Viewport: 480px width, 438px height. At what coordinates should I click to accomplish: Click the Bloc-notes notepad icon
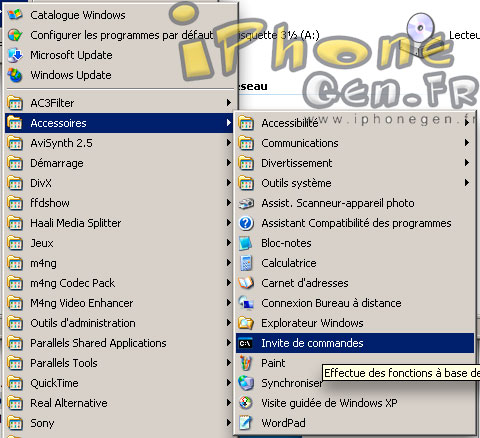246,243
